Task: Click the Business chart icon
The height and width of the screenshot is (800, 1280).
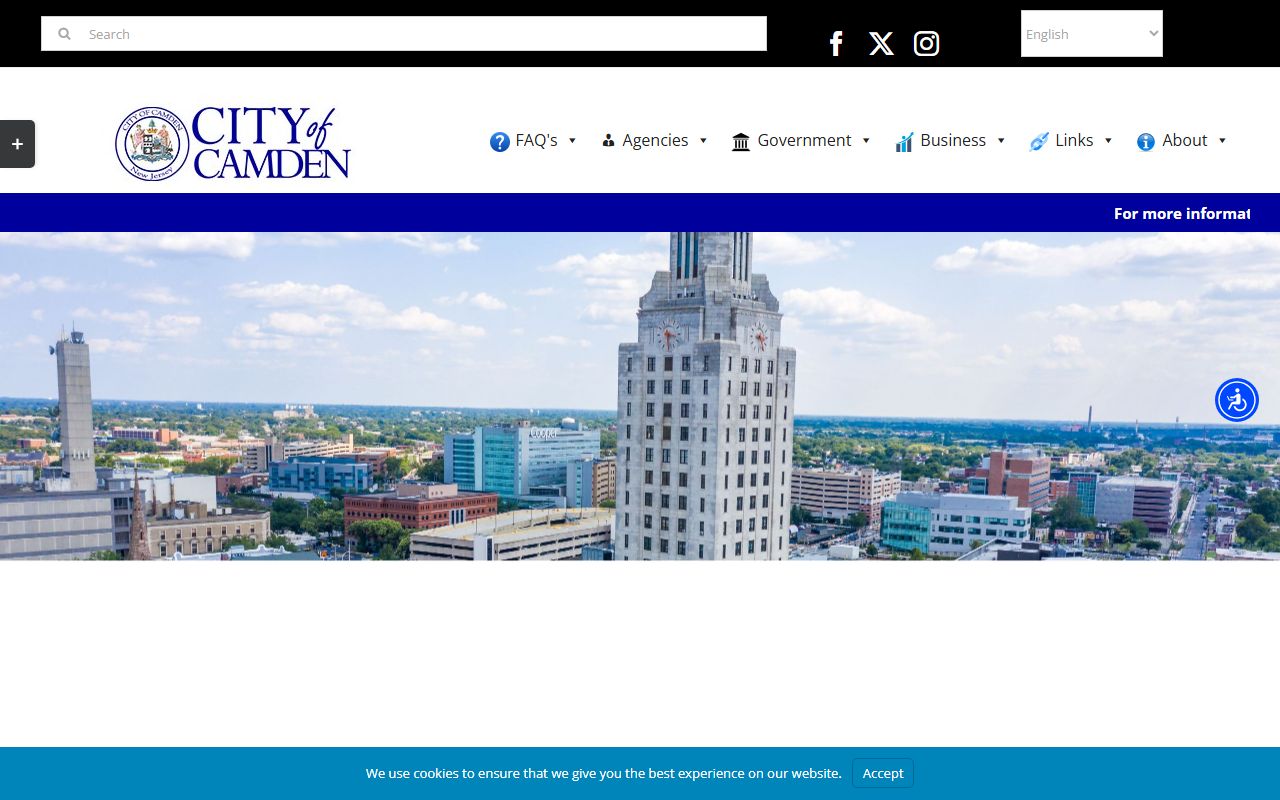Action: [x=904, y=142]
